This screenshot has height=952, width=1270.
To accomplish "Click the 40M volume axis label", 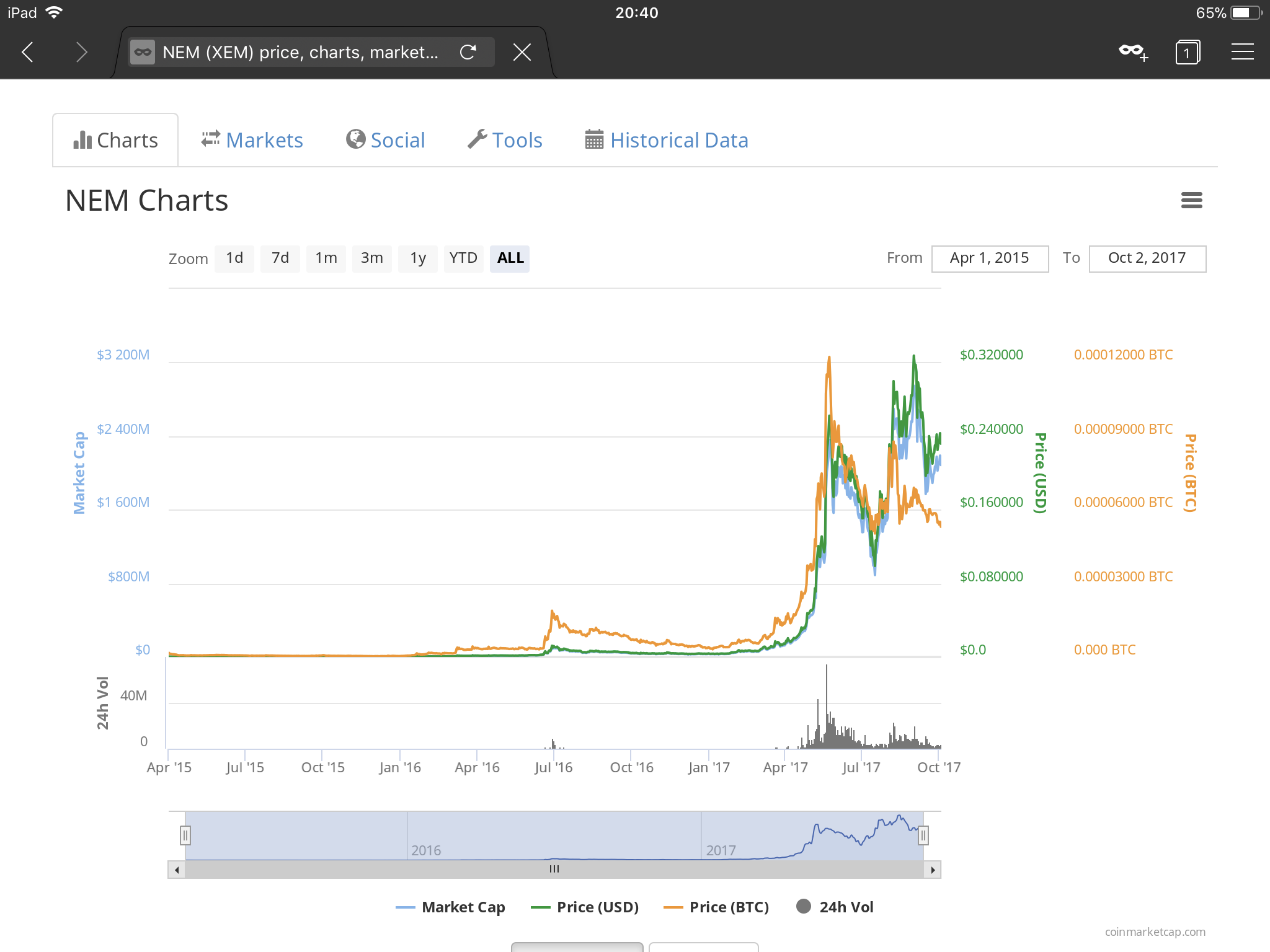I will coord(133,695).
